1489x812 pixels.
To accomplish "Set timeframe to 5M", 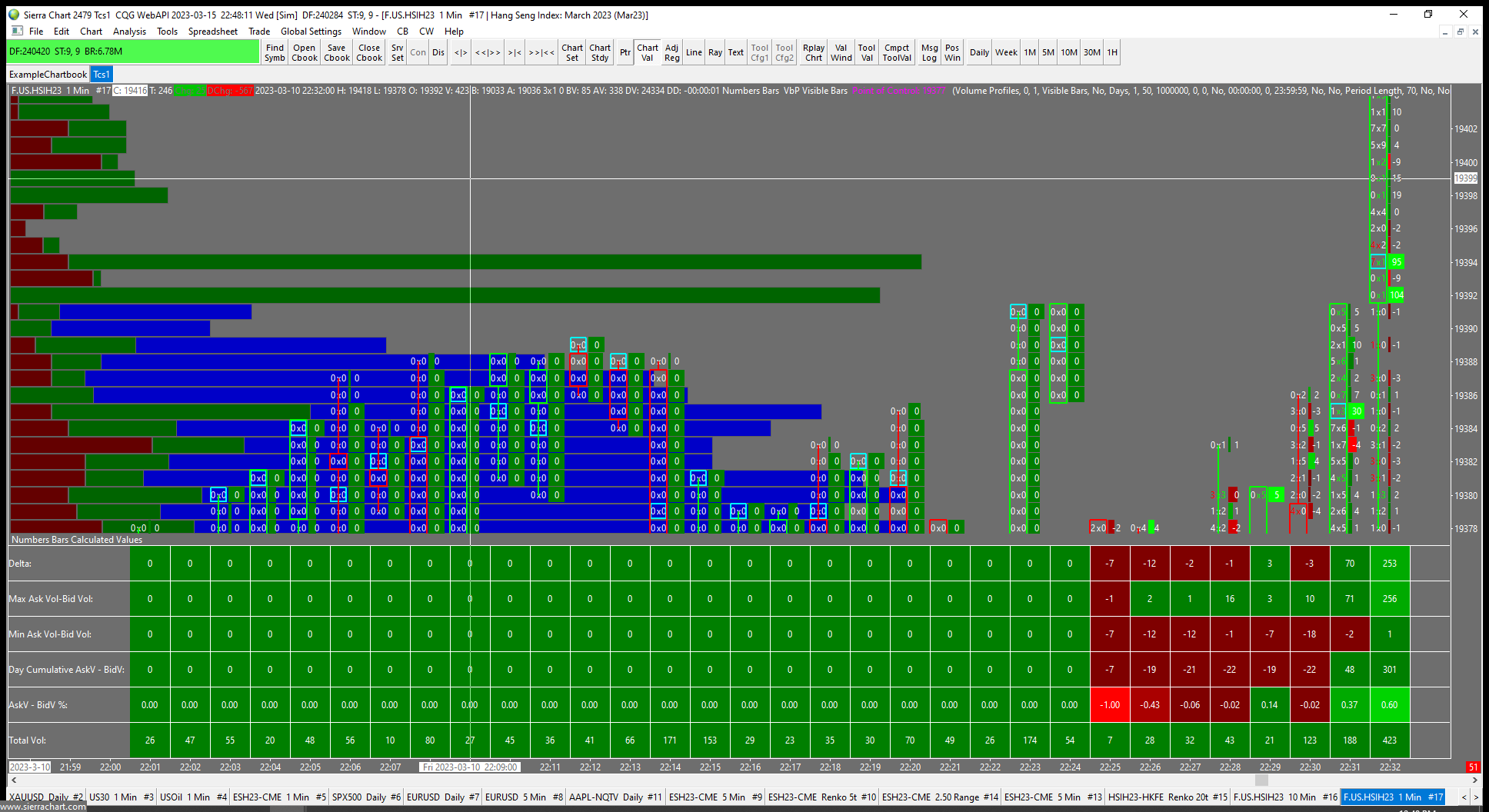I will pyautogui.click(x=1048, y=52).
